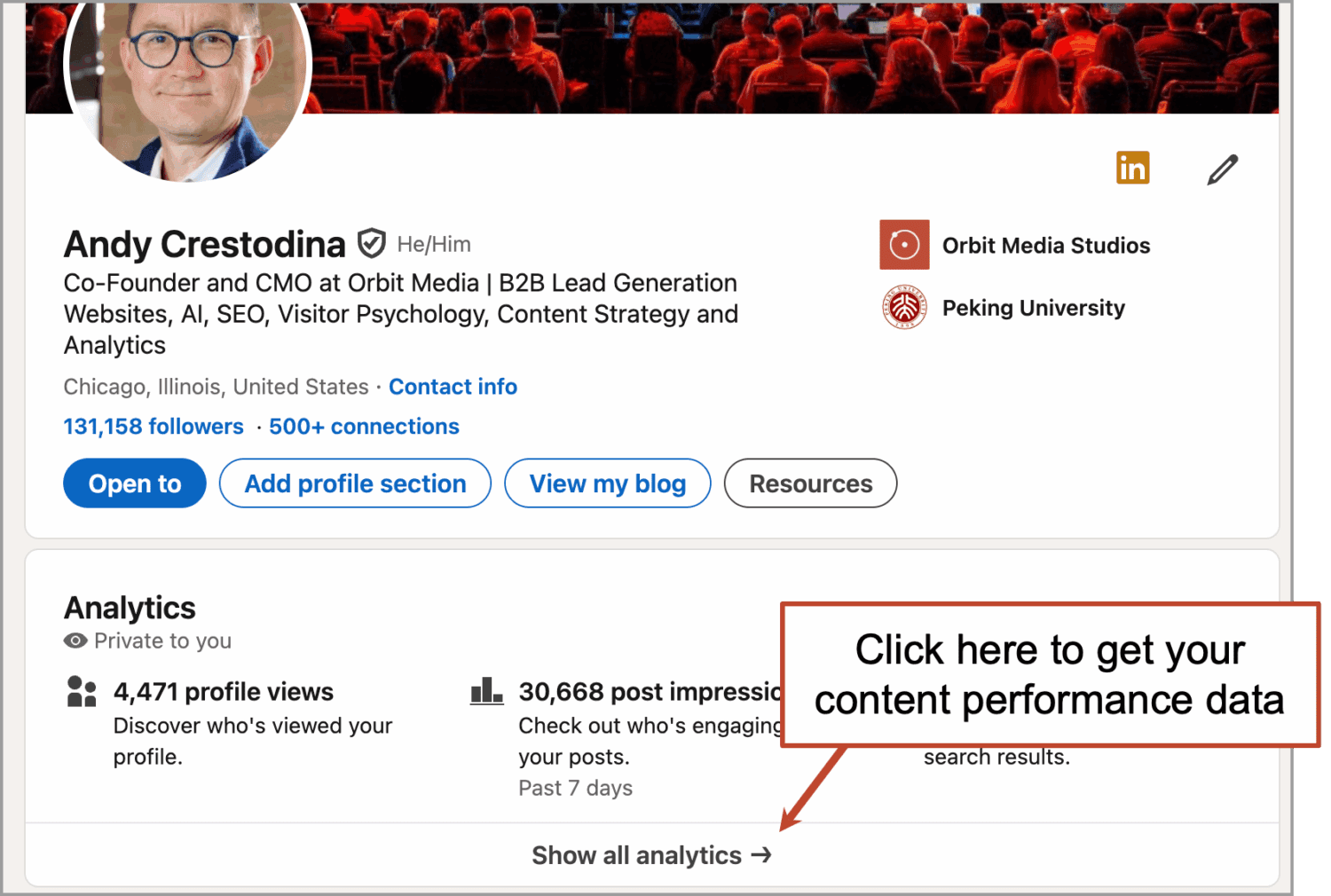The height and width of the screenshot is (896, 1331).
Task: Click the Andy Crestodina name heading
Action: tap(205, 244)
